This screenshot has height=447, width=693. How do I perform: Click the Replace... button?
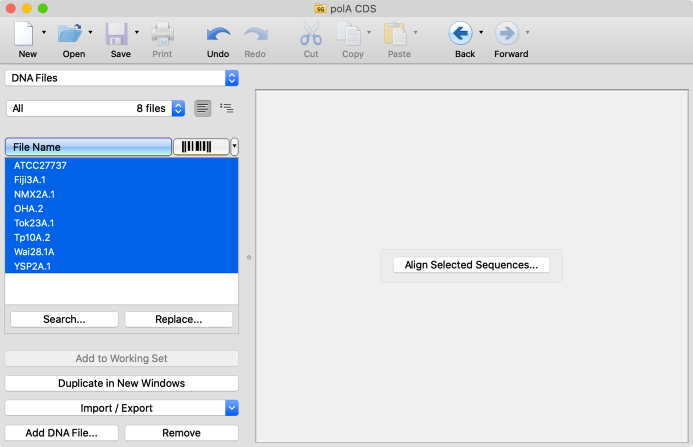[179, 319]
